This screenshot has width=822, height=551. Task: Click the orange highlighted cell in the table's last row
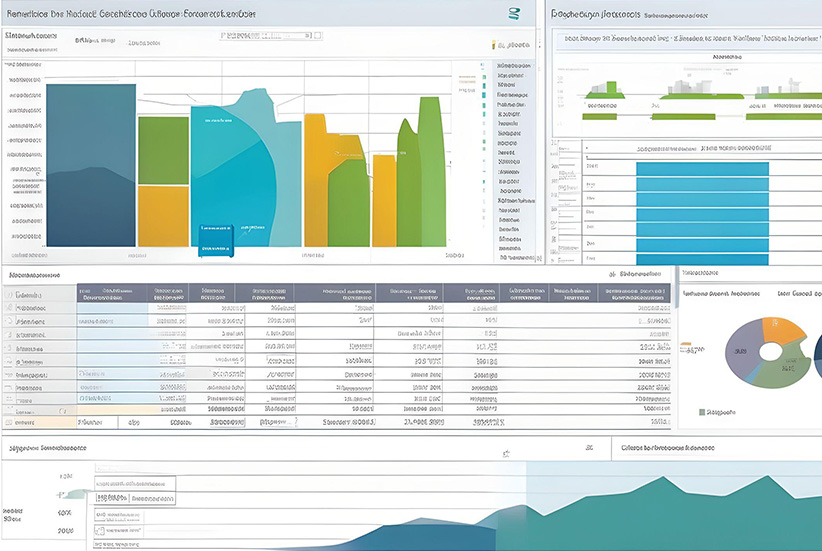[40, 422]
